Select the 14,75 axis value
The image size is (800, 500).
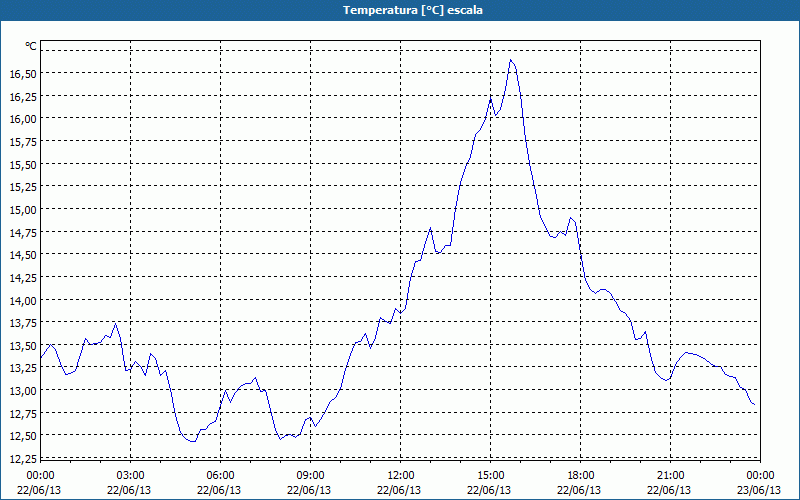[23, 232]
